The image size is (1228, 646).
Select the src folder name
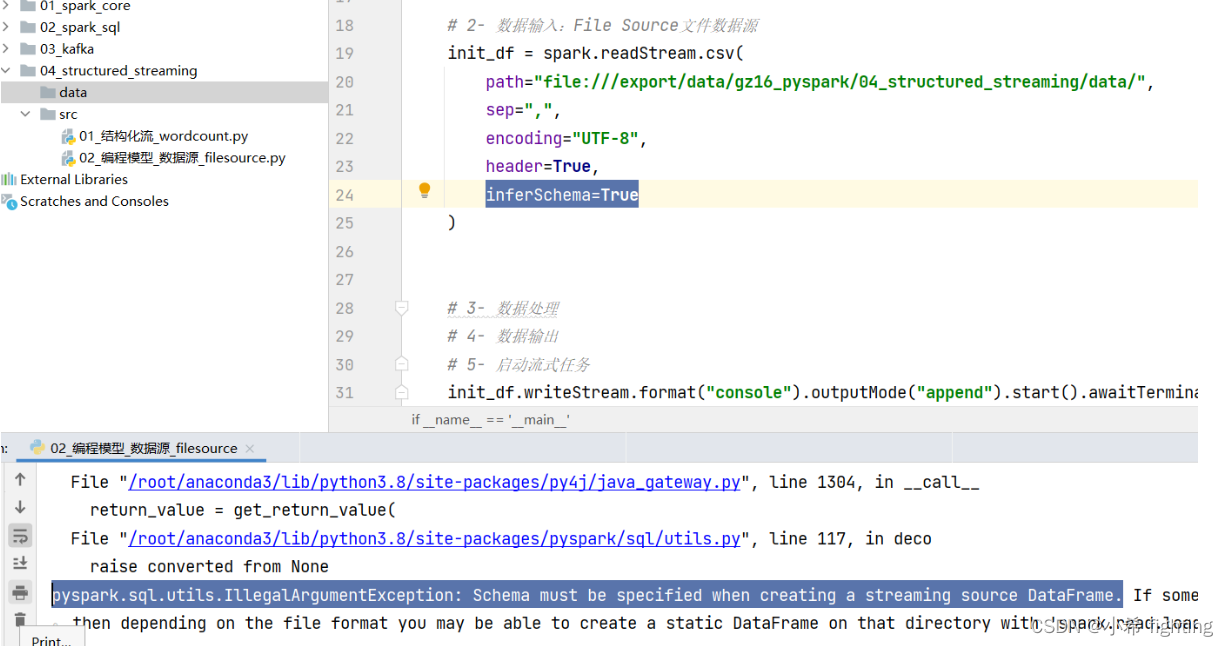[68, 115]
